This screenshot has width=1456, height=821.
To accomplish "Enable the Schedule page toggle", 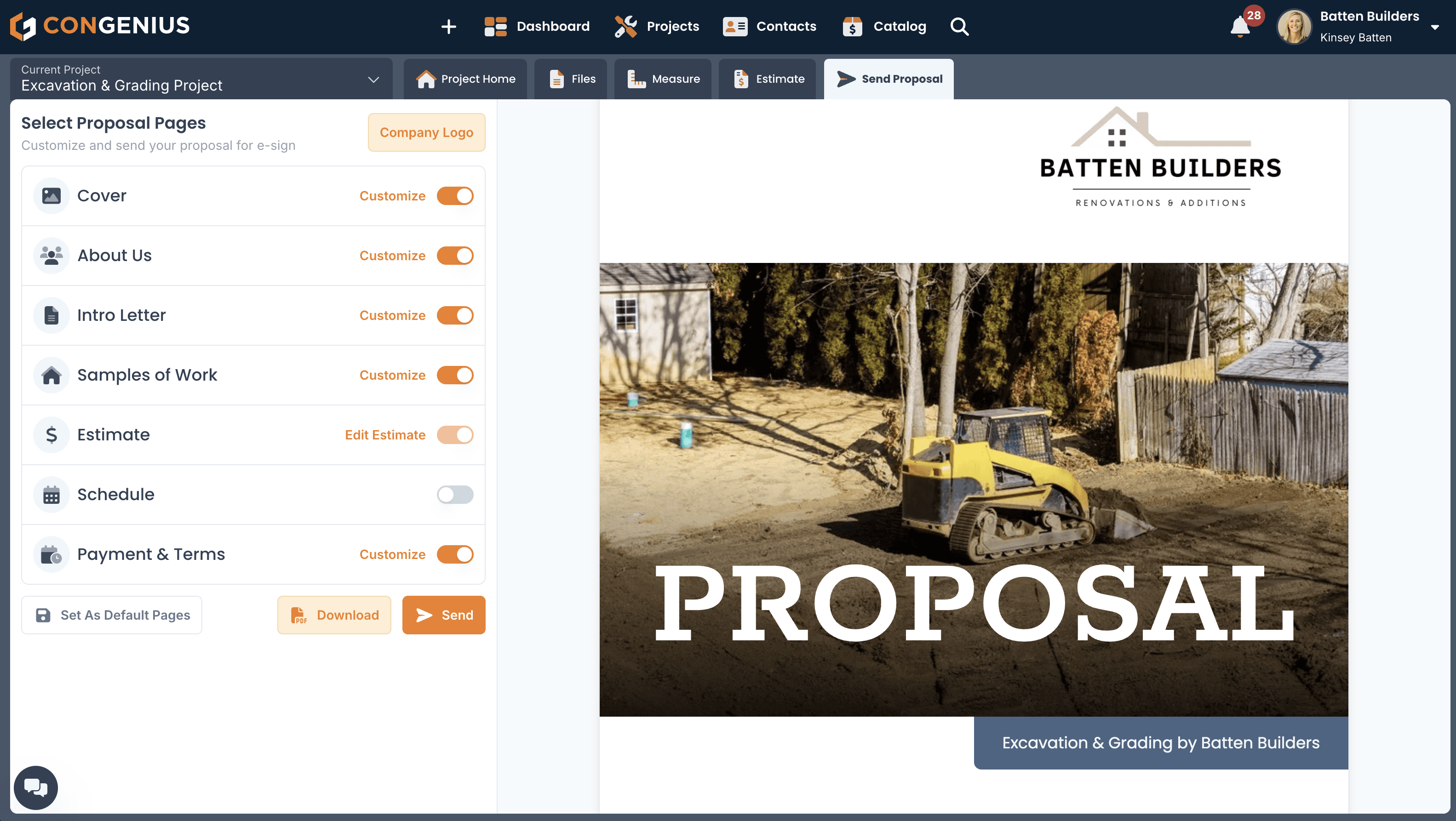I will tap(455, 495).
